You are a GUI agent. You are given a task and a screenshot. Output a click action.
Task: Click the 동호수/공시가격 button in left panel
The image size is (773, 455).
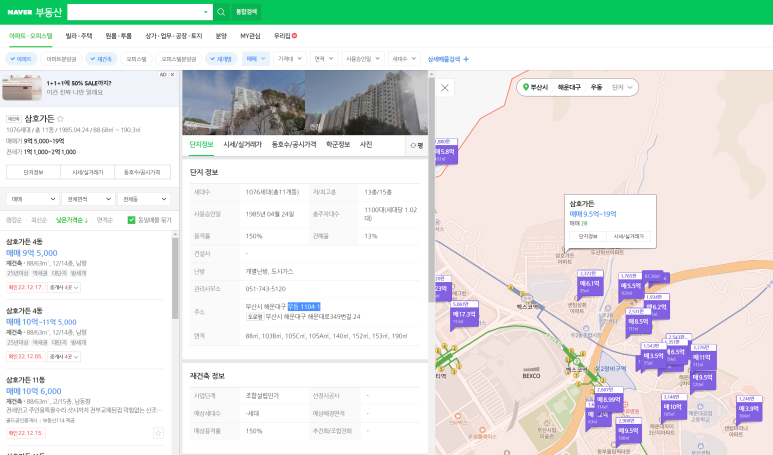click(x=142, y=172)
